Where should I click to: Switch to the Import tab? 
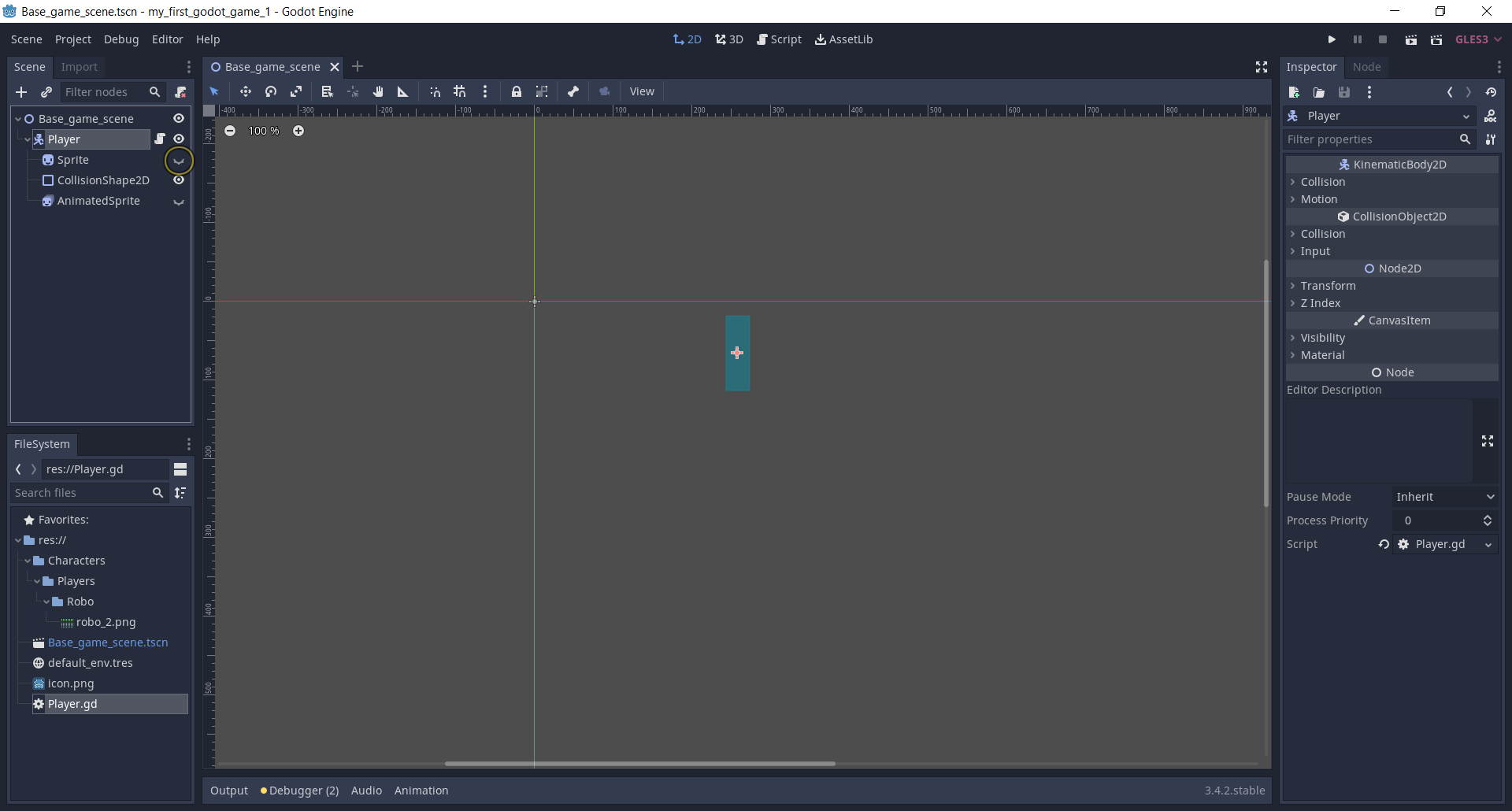click(x=80, y=67)
